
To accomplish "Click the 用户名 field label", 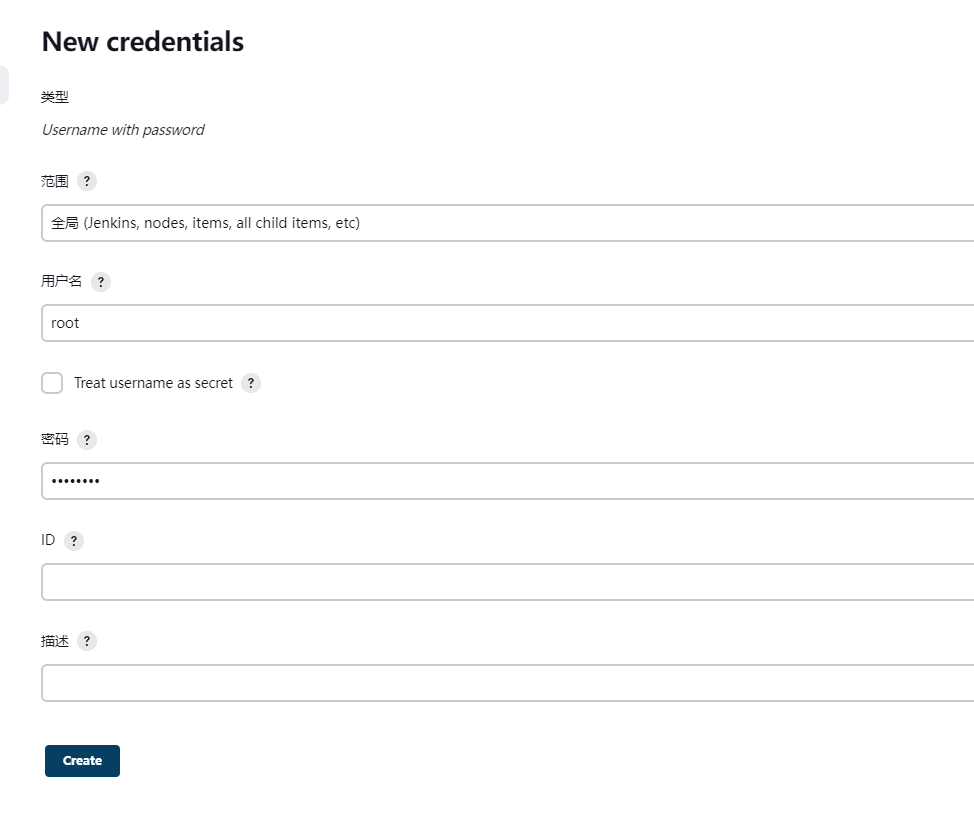I will tap(62, 281).
